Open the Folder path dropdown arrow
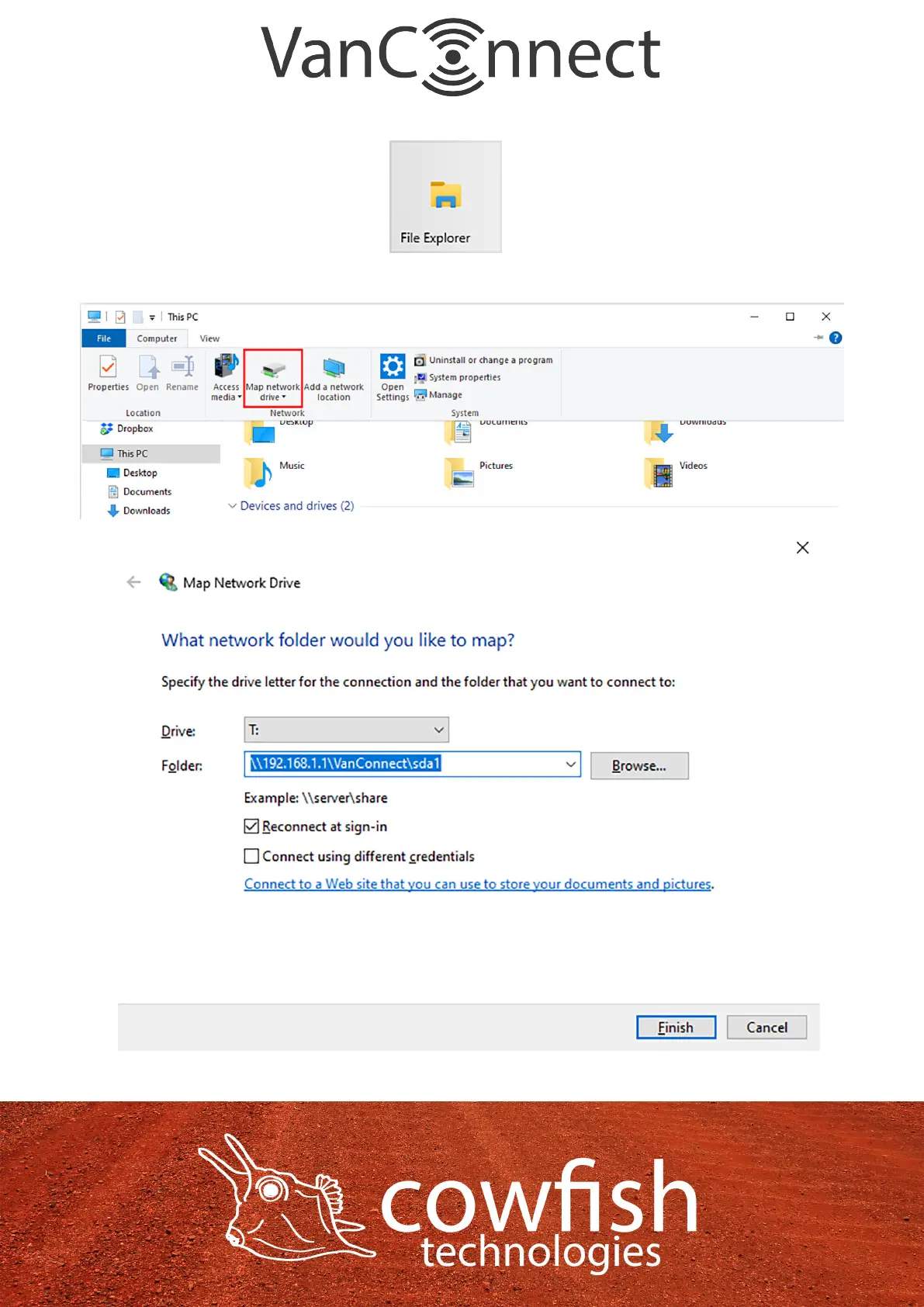 coord(571,764)
